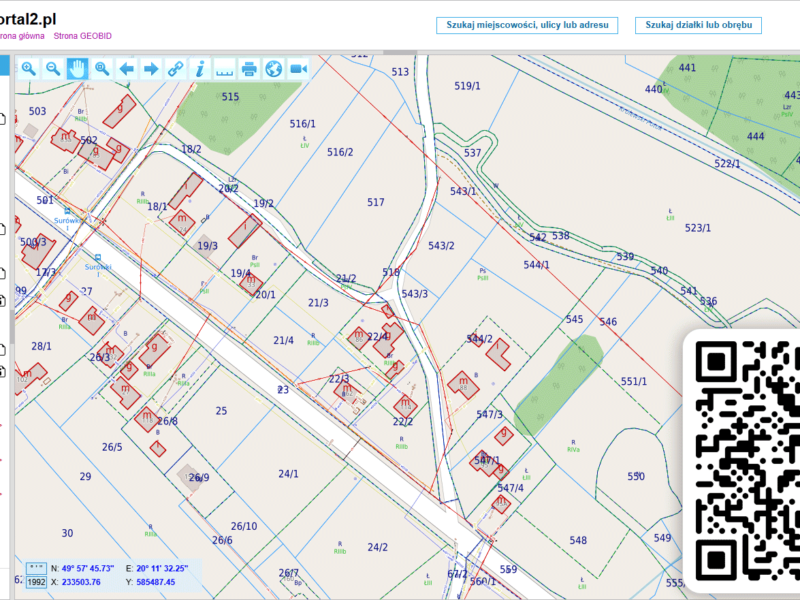Click parcel label 543/2
800x600 pixels.
click(x=441, y=246)
